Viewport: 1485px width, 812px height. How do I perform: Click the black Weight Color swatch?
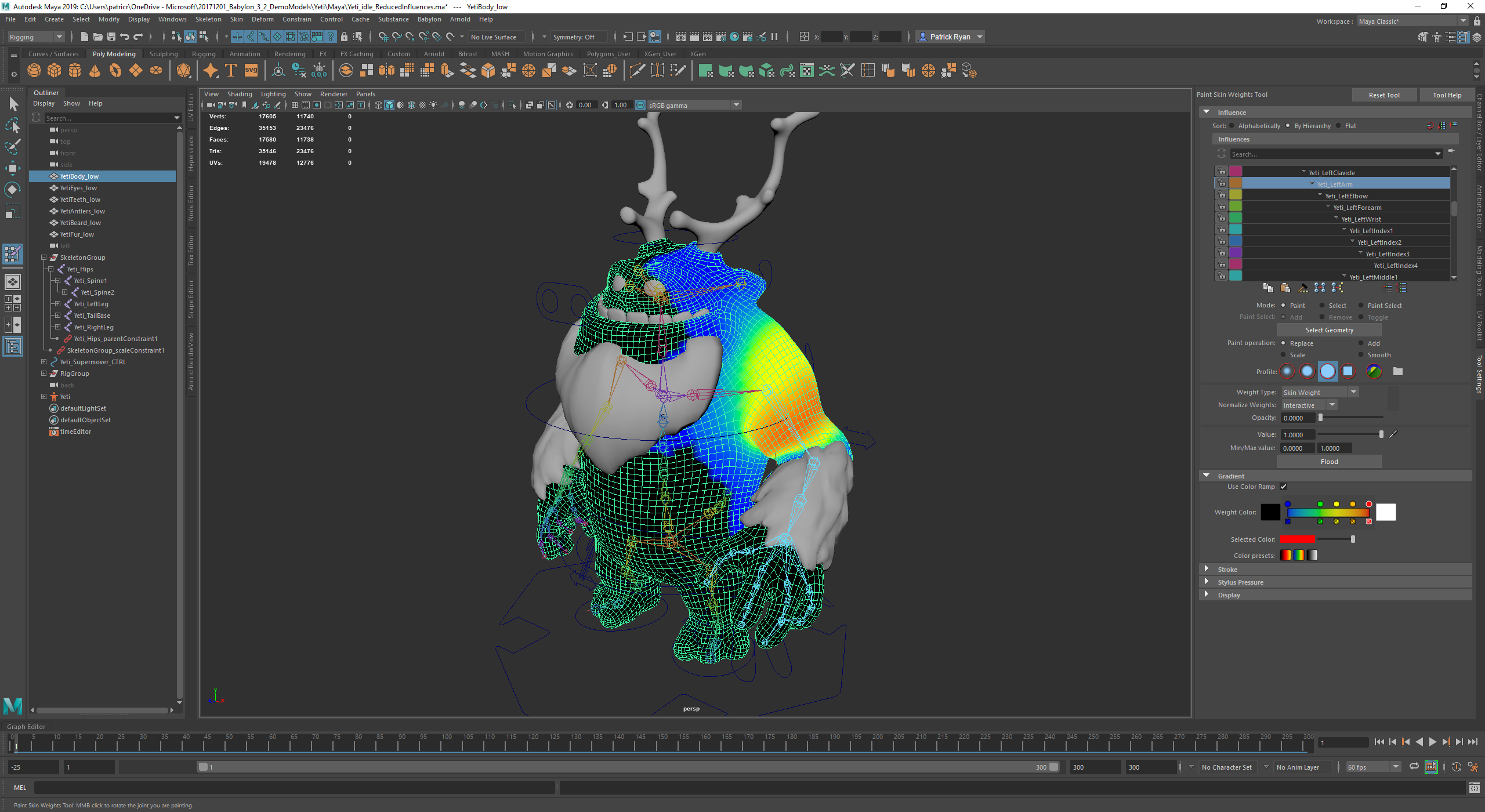[x=1270, y=512]
